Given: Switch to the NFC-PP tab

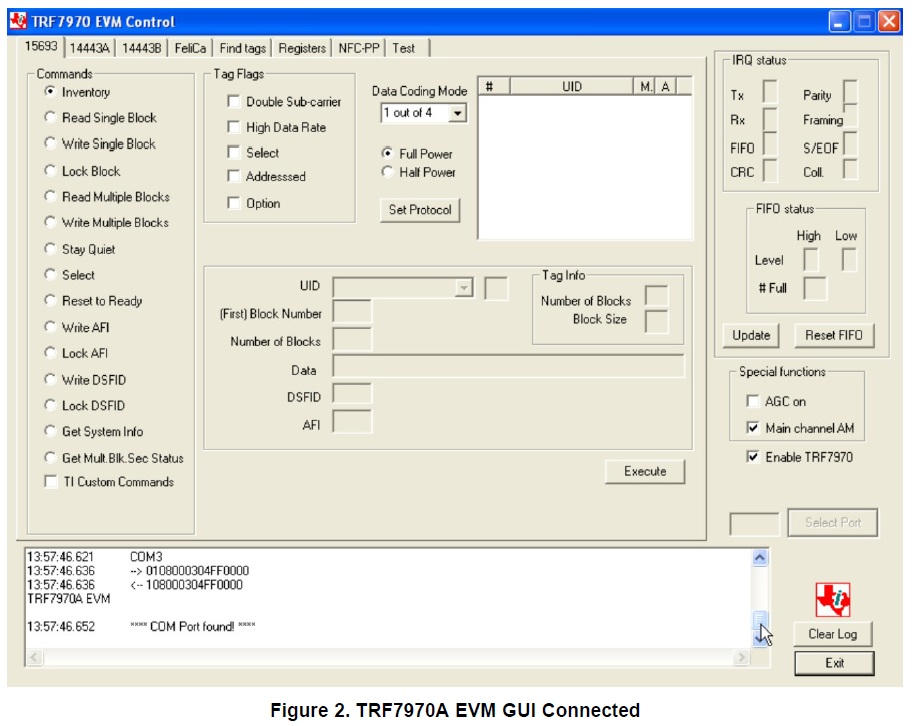Looking at the screenshot, I should tap(359, 48).
